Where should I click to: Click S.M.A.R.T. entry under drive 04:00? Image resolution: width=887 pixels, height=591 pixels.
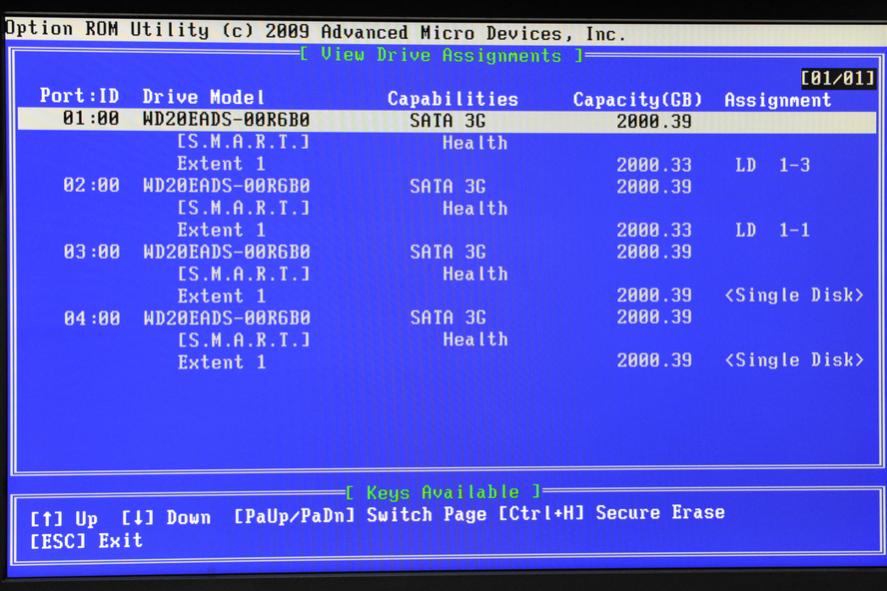243,340
